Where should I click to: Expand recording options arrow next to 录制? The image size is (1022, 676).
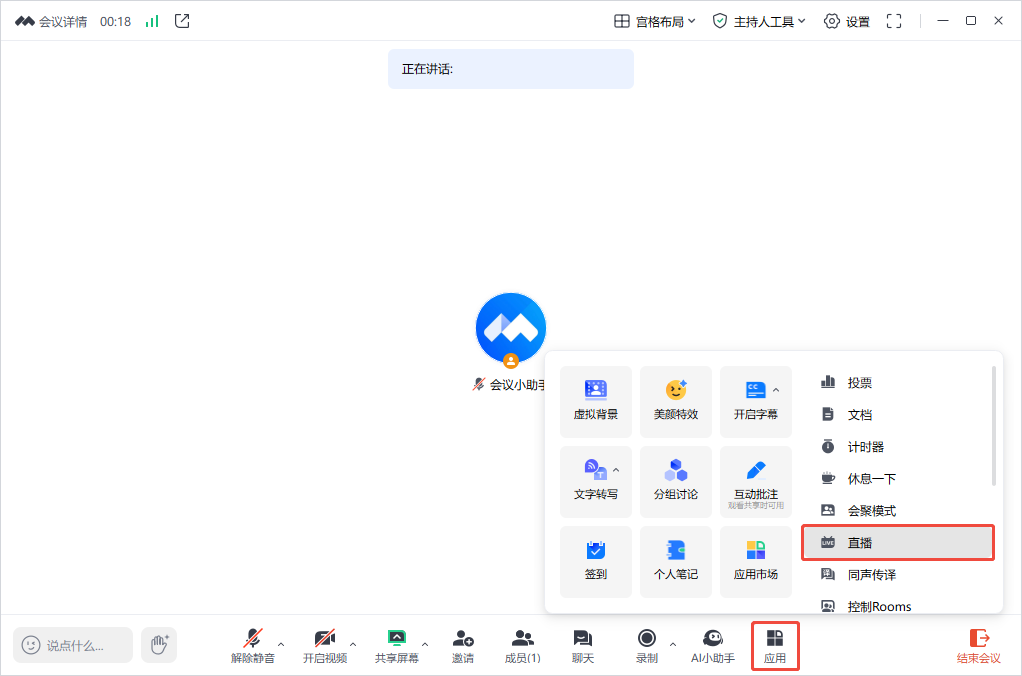point(673,644)
